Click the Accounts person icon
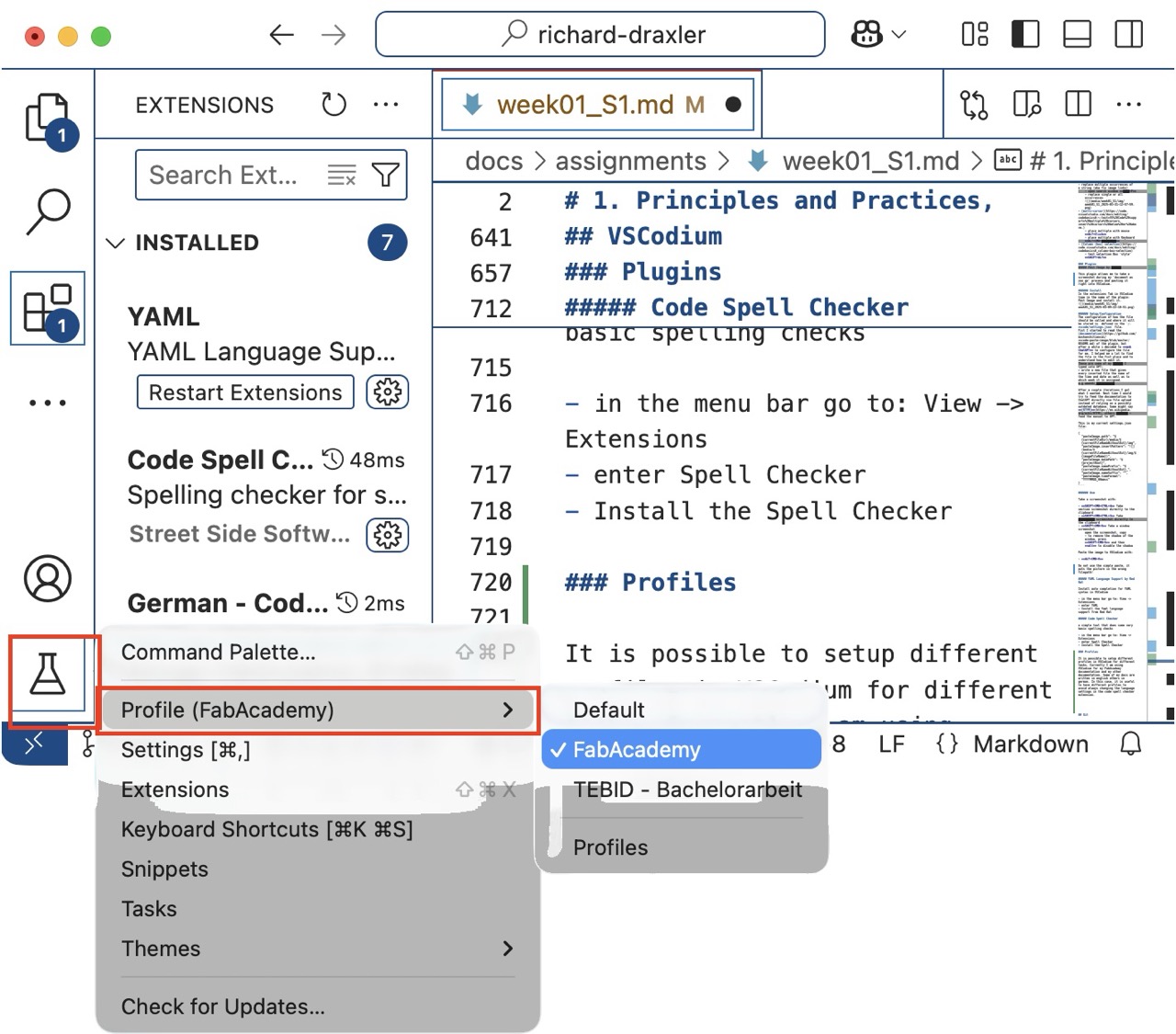1176x1034 pixels. [48, 578]
